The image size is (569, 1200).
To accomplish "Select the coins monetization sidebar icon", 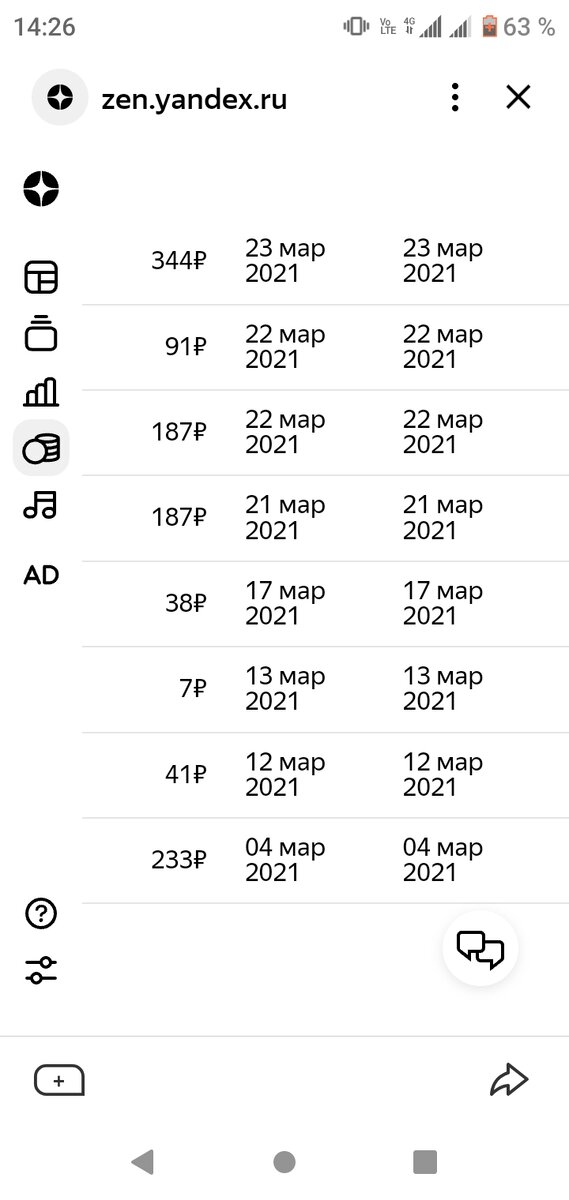I will (x=41, y=448).
